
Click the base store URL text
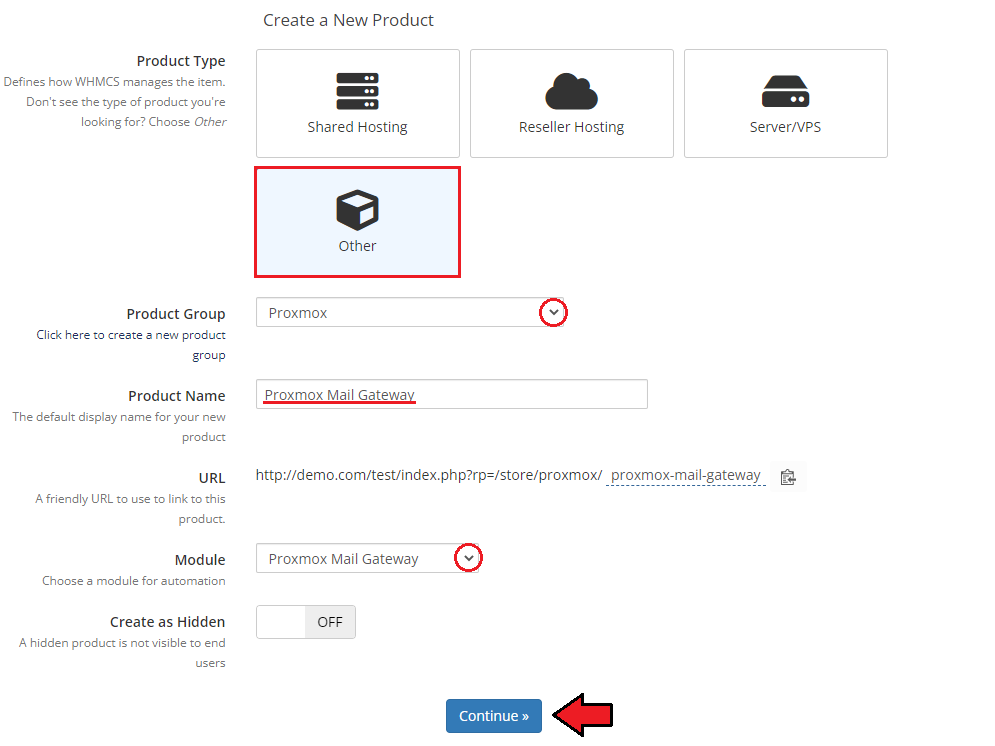pos(429,475)
